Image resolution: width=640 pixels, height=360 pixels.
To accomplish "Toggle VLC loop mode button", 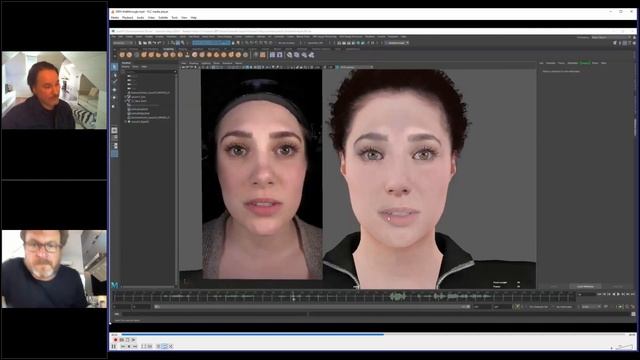I will tap(164, 347).
